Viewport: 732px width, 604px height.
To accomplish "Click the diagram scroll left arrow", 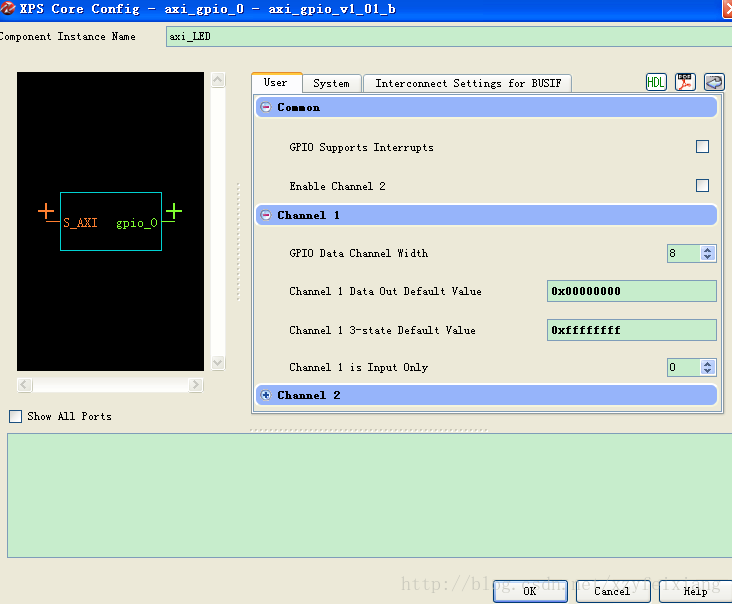I will 25,385.
